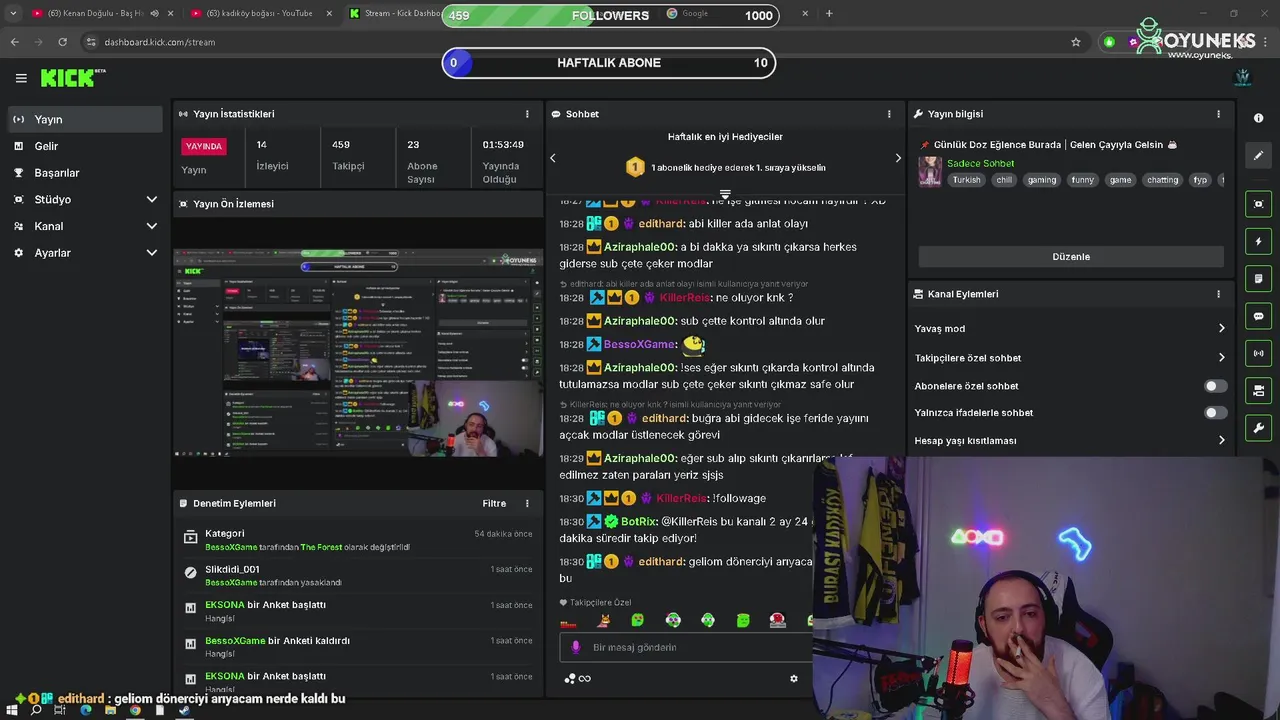Screen dimensions: 1280x720
Task: Click the Bir mesaj gönderin chat input
Action: [x=688, y=647]
